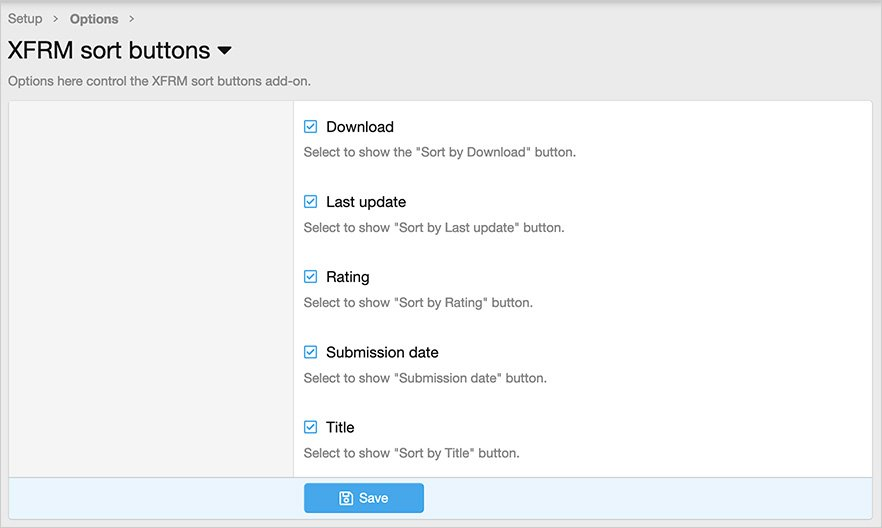Screen dimensions: 882x528
Task: Untick the Submission date checkbox
Action: (311, 352)
